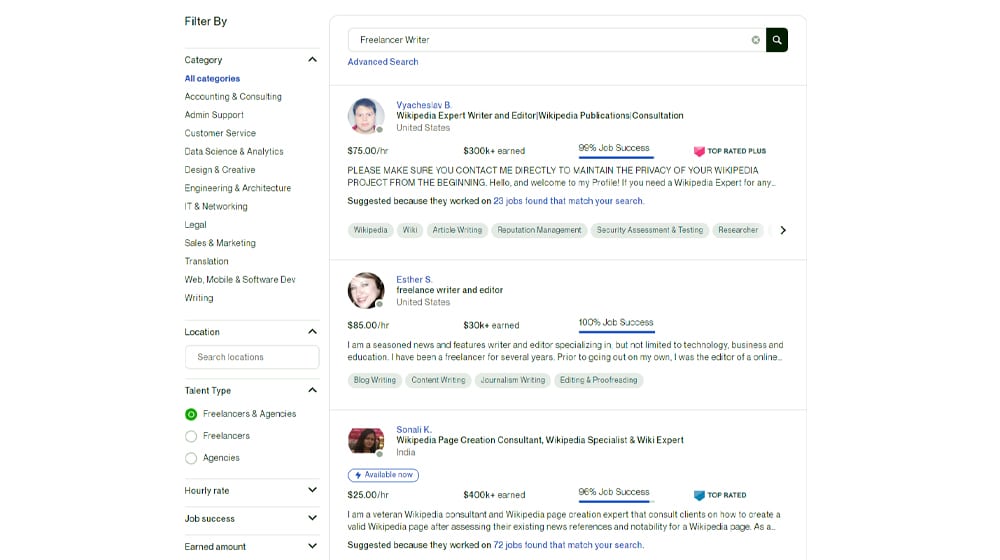This screenshot has width=1000, height=560.
Task: Filter by Legal category
Action: [x=195, y=225]
